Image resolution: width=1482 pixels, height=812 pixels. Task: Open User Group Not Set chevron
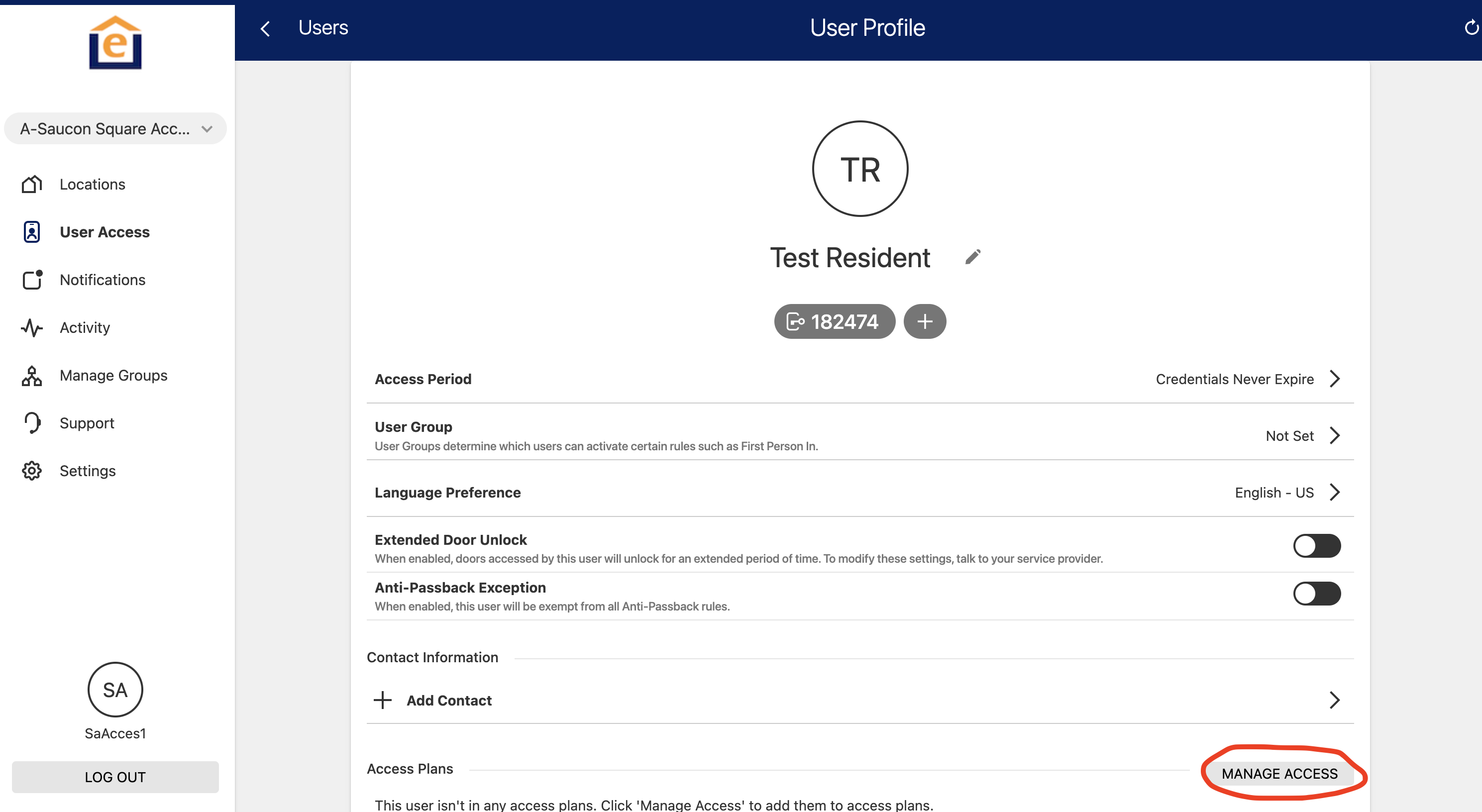coord(1335,436)
